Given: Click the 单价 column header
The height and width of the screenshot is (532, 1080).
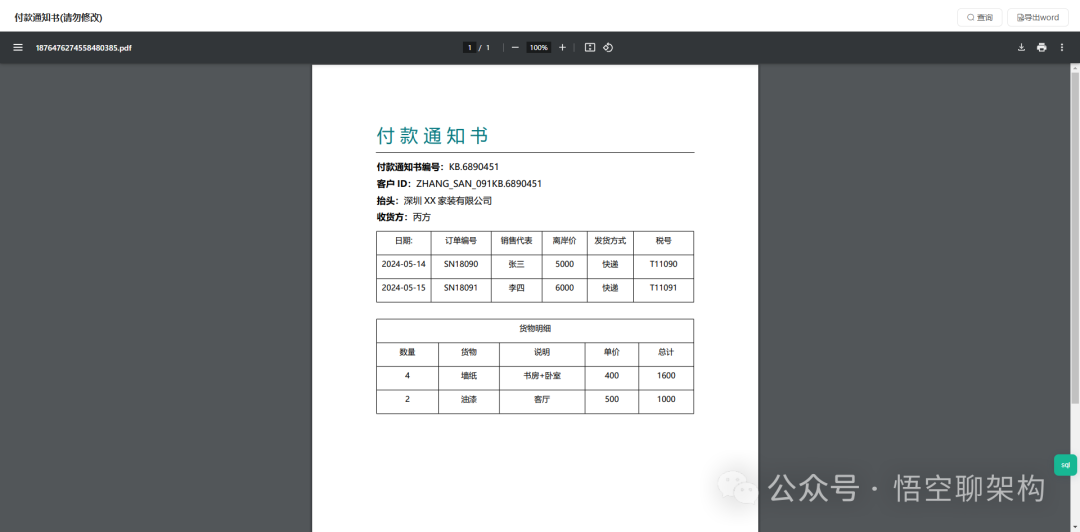Looking at the screenshot, I should [x=612, y=352].
